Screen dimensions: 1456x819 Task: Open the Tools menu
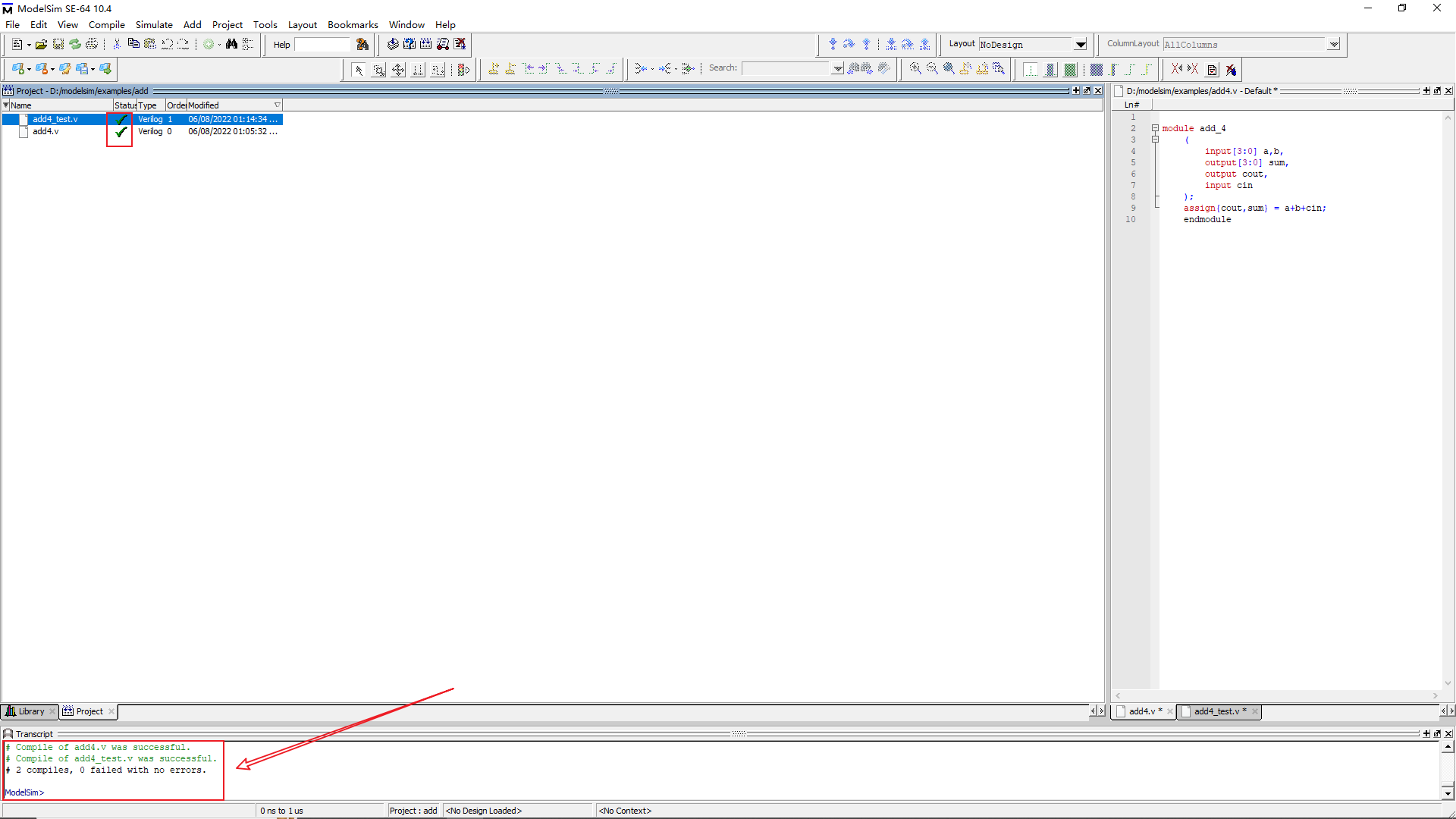pyautogui.click(x=265, y=24)
